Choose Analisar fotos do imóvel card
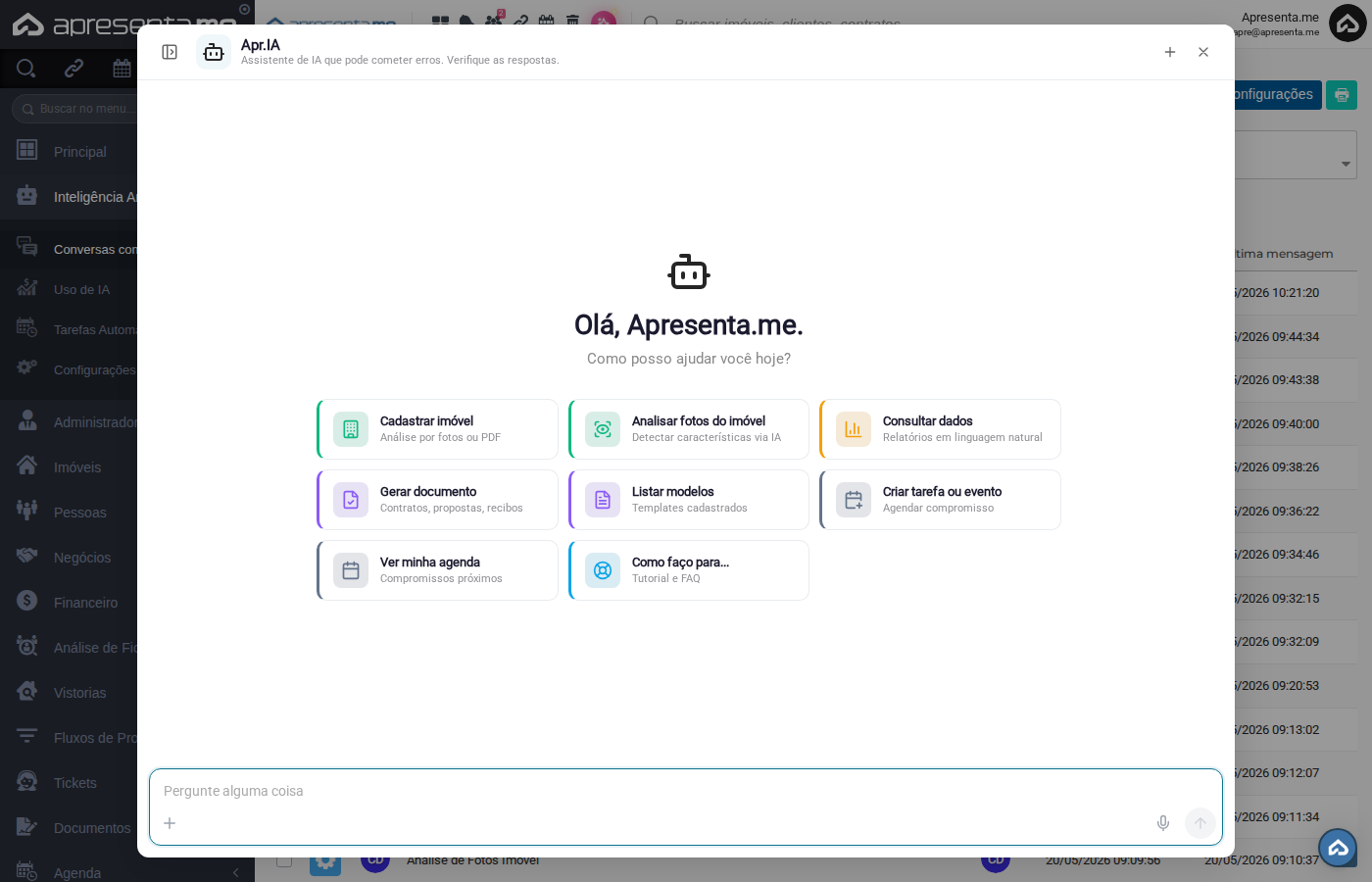 click(689, 429)
